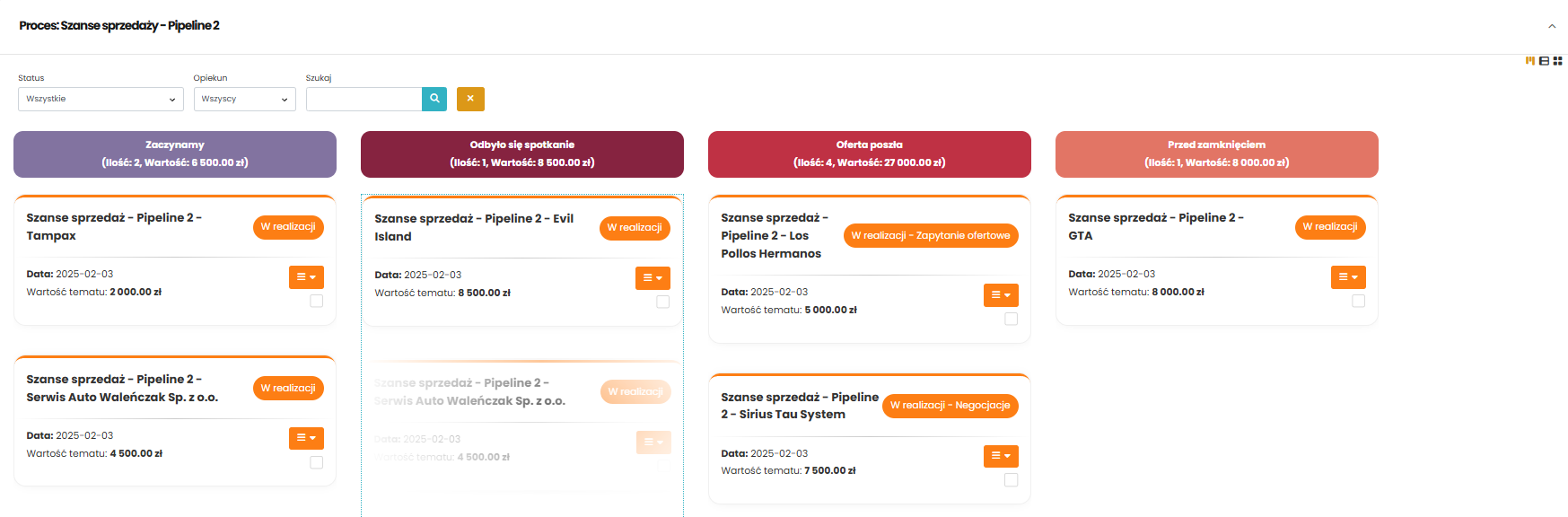Switch to list rows view icon

point(1544,61)
